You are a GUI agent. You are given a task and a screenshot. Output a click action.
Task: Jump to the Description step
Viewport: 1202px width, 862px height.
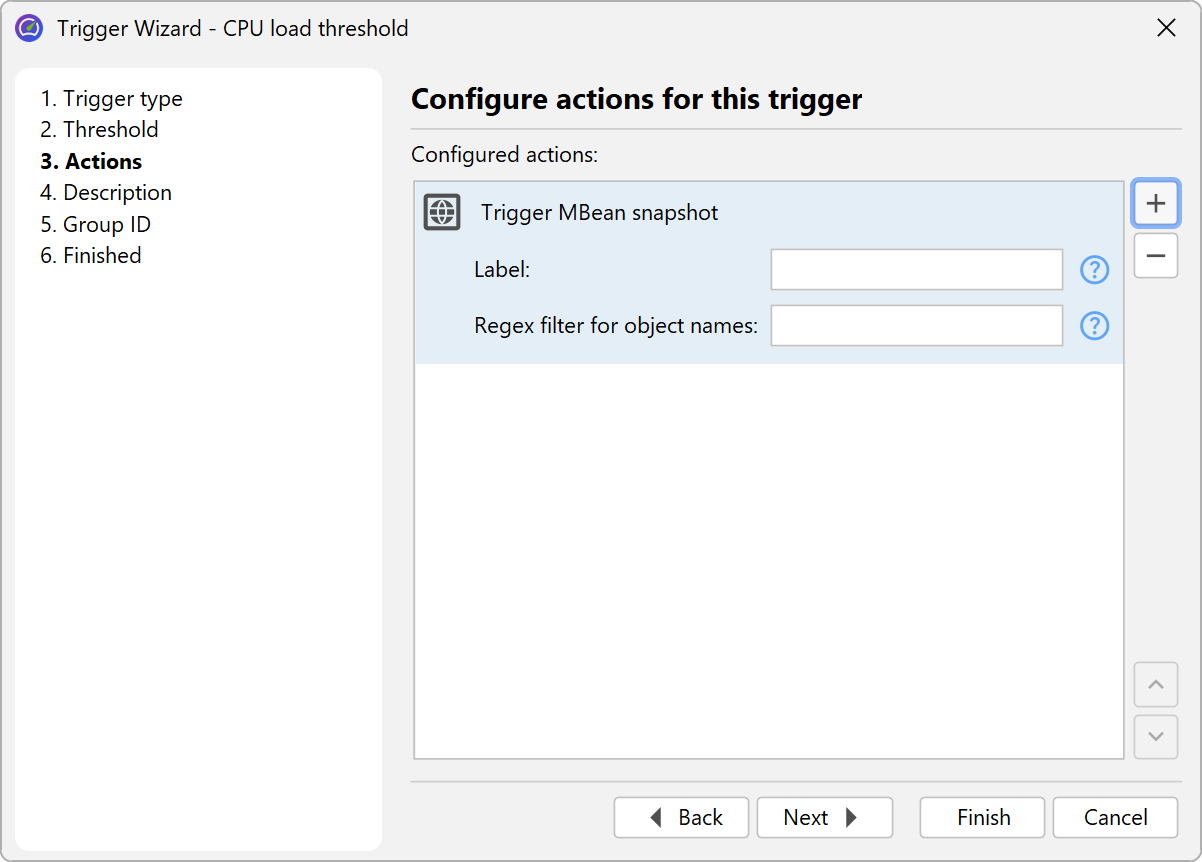(106, 193)
